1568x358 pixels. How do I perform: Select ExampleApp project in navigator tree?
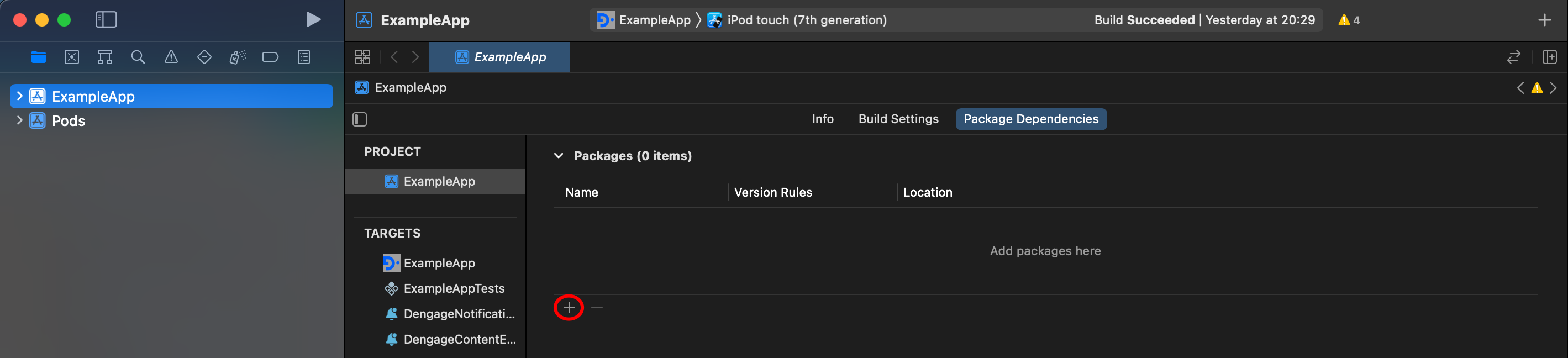pos(172,96)
